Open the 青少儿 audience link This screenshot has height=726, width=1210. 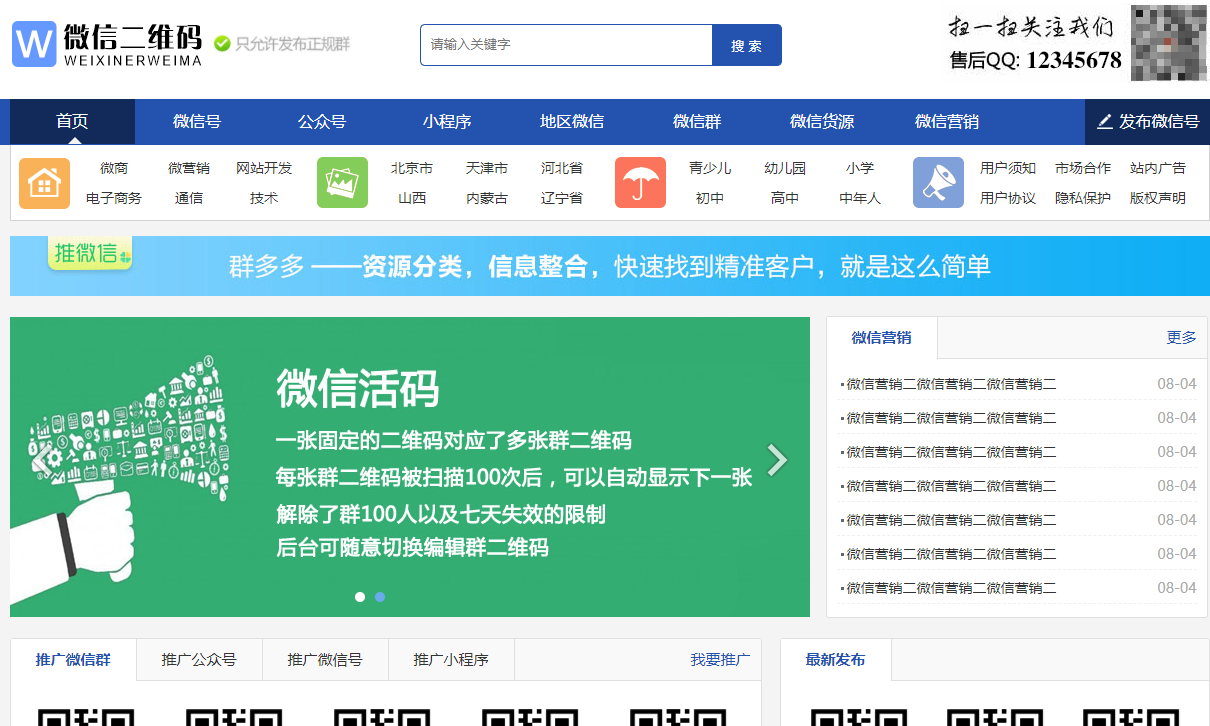tap(710, 168)
